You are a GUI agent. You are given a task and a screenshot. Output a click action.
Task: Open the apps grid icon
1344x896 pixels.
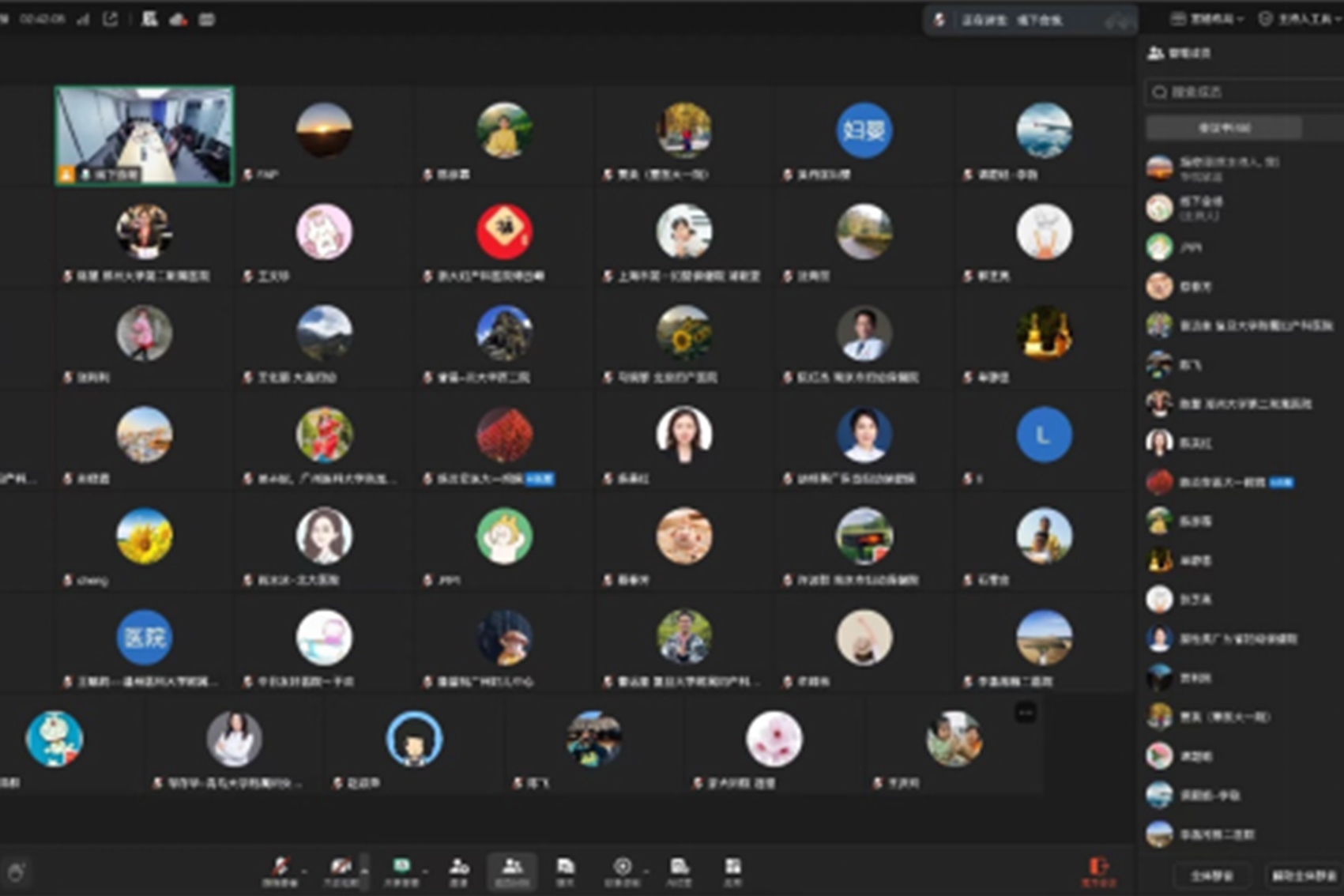[x=732, y=870]
